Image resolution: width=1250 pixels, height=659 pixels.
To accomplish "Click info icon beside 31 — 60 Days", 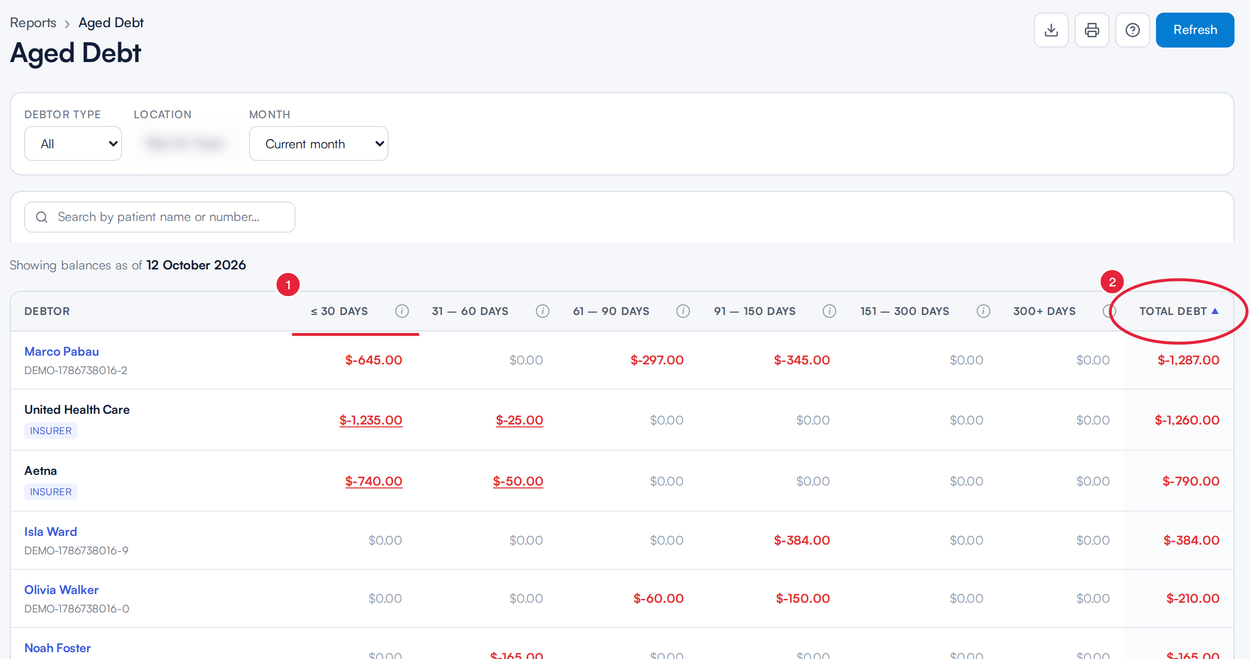I will click(542, 311).
